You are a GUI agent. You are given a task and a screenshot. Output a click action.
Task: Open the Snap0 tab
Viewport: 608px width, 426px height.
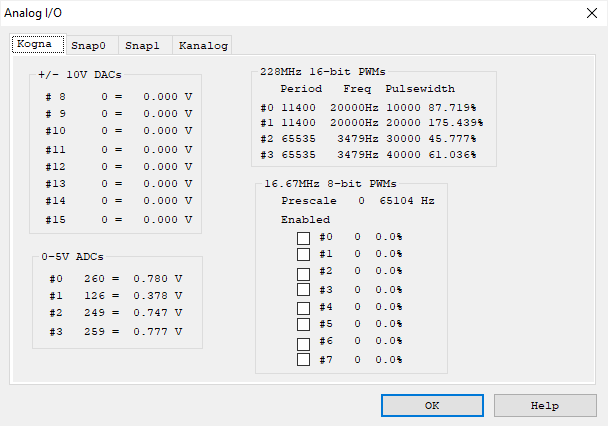89,45
